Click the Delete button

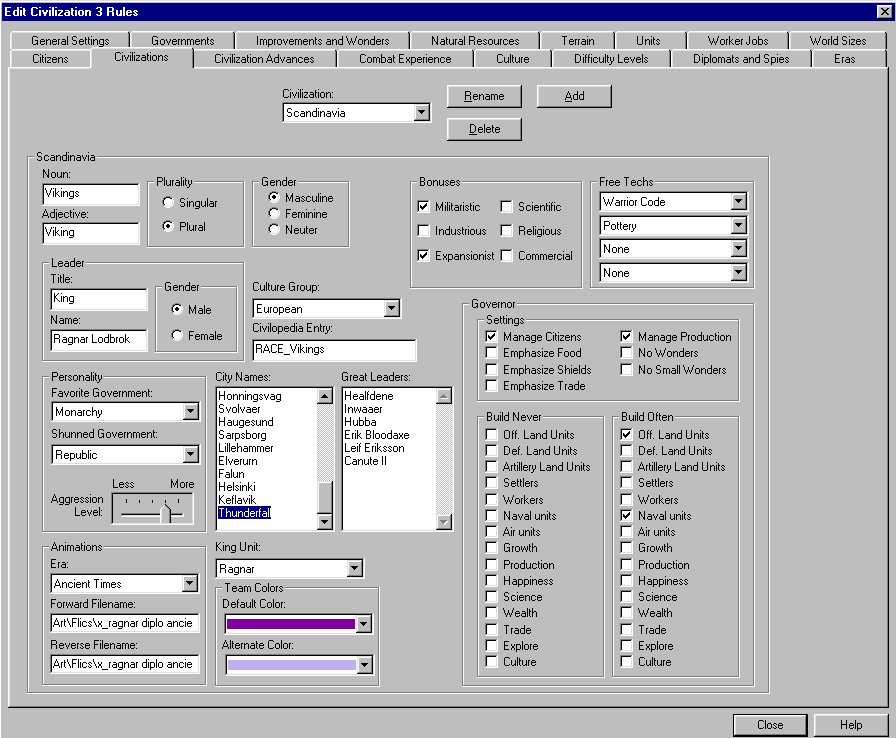[x=484, y=129]
